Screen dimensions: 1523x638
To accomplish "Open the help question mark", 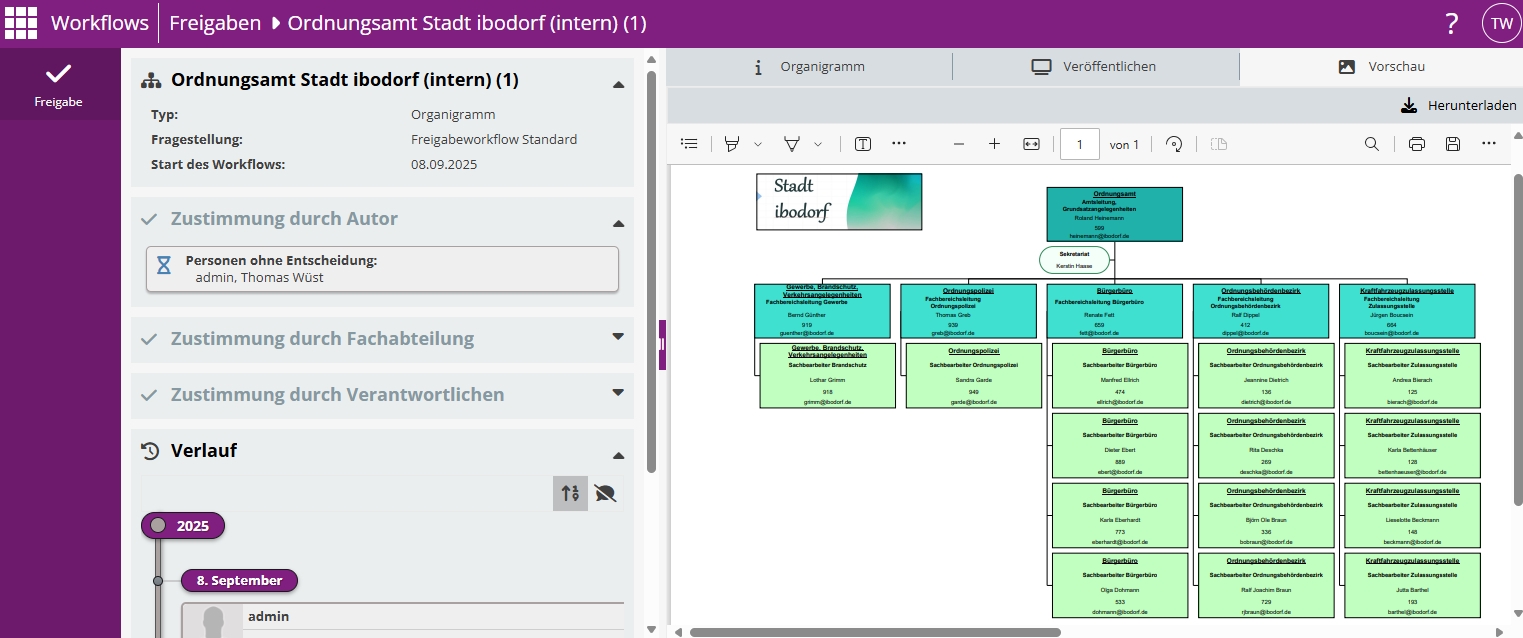I will tap(1451, 23).
